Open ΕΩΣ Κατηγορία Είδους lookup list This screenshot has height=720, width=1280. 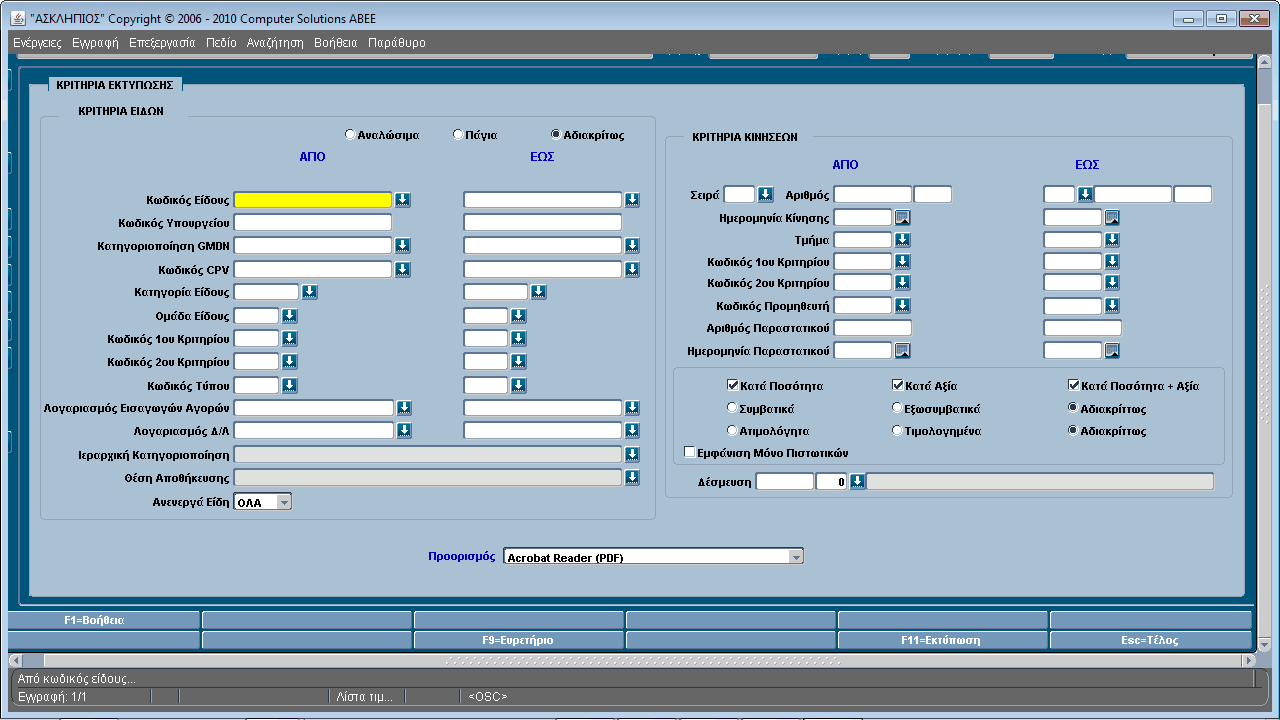[538, 292]
